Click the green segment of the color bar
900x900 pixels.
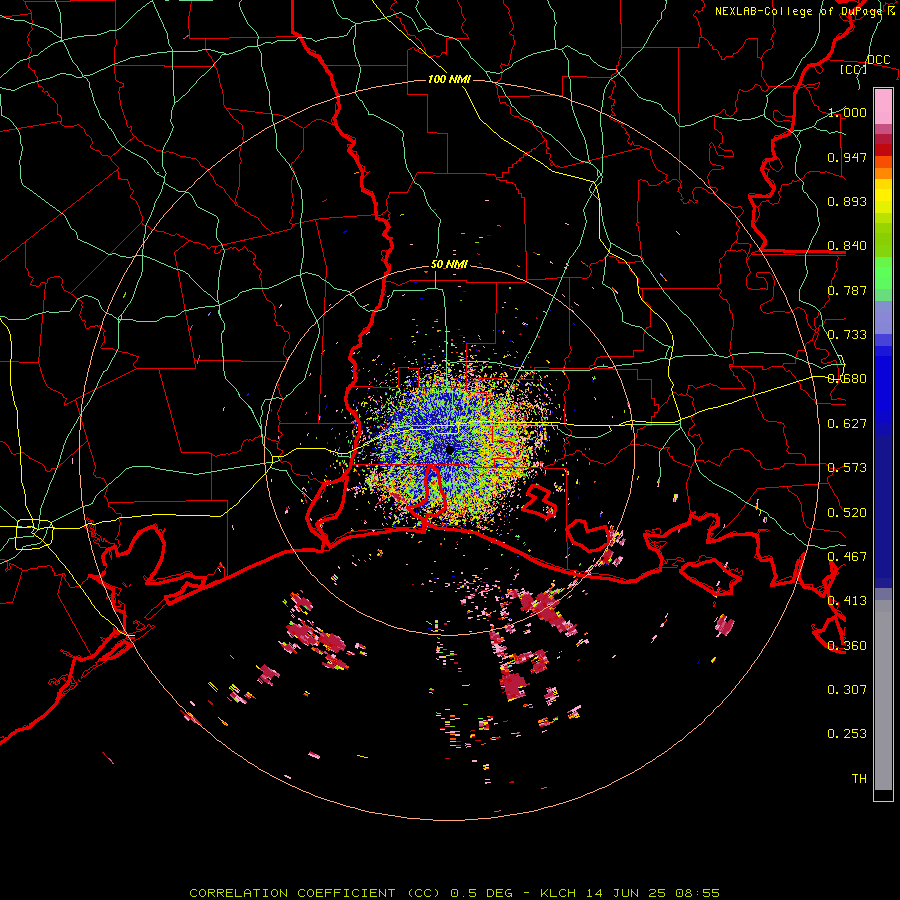pos(883,273)
